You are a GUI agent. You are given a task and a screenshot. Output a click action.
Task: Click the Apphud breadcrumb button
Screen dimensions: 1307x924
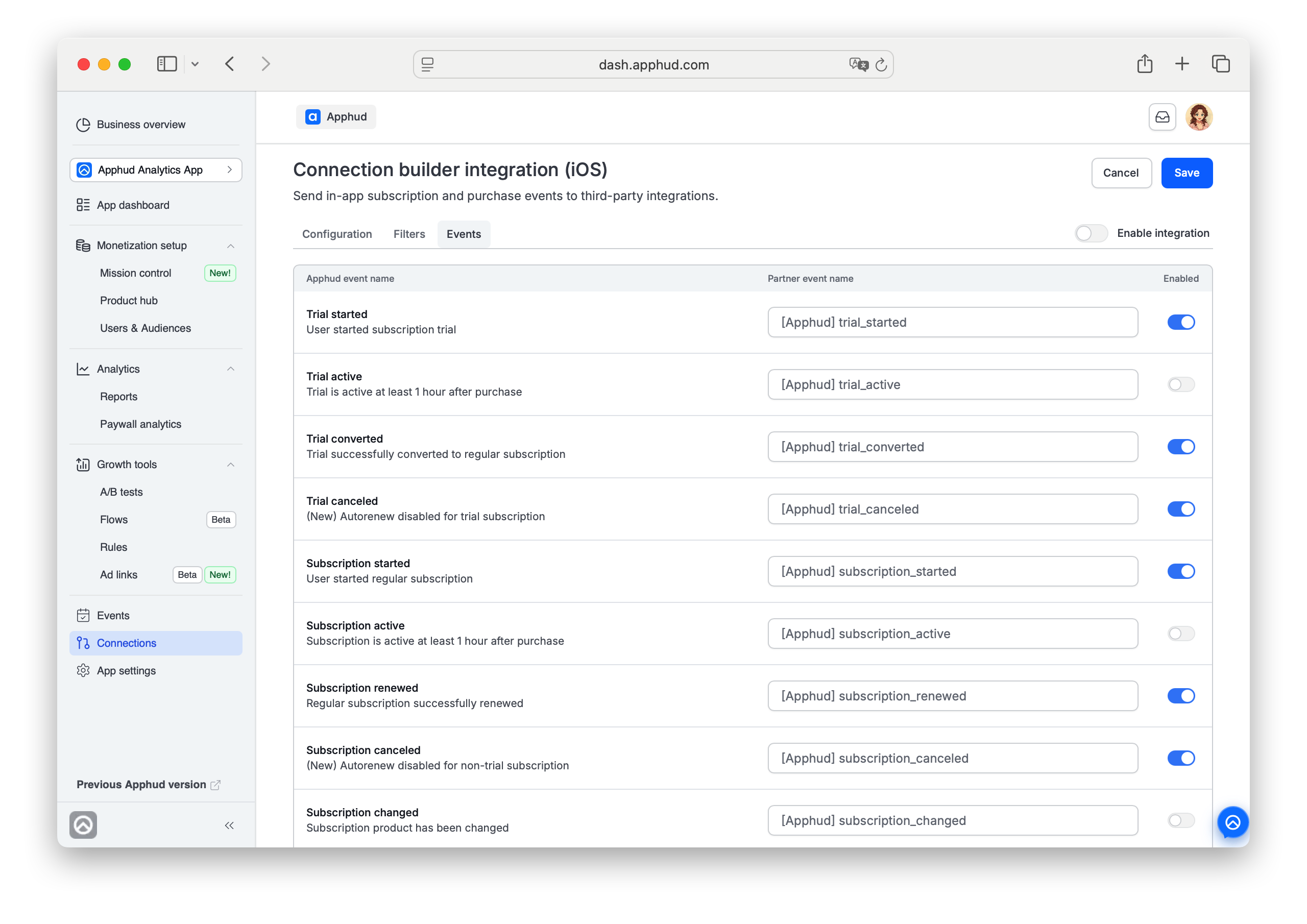click(336, 117)
